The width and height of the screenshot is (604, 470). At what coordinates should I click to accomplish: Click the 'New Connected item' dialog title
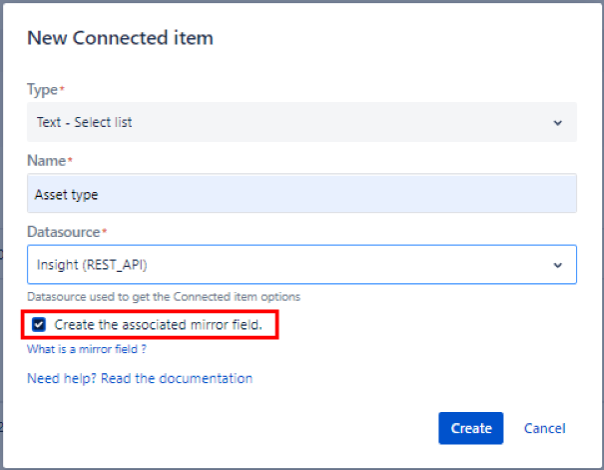pos(120,38)
